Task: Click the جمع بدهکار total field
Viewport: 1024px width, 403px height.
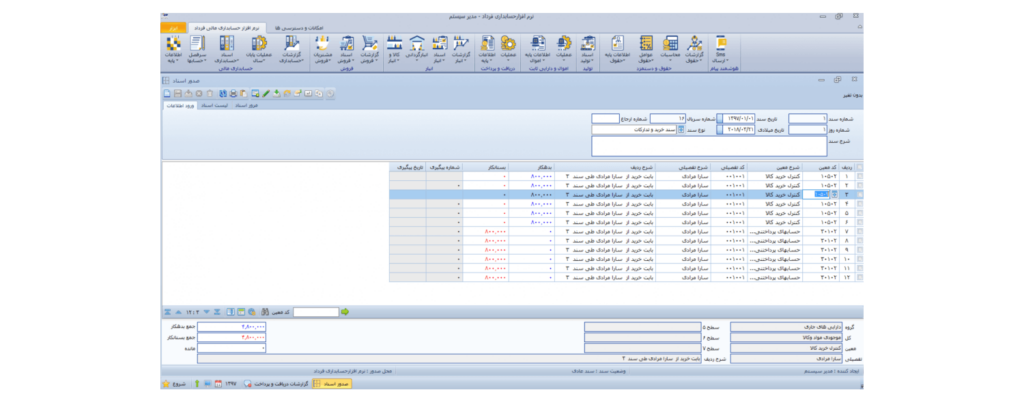Action: [x=231, y=327]
